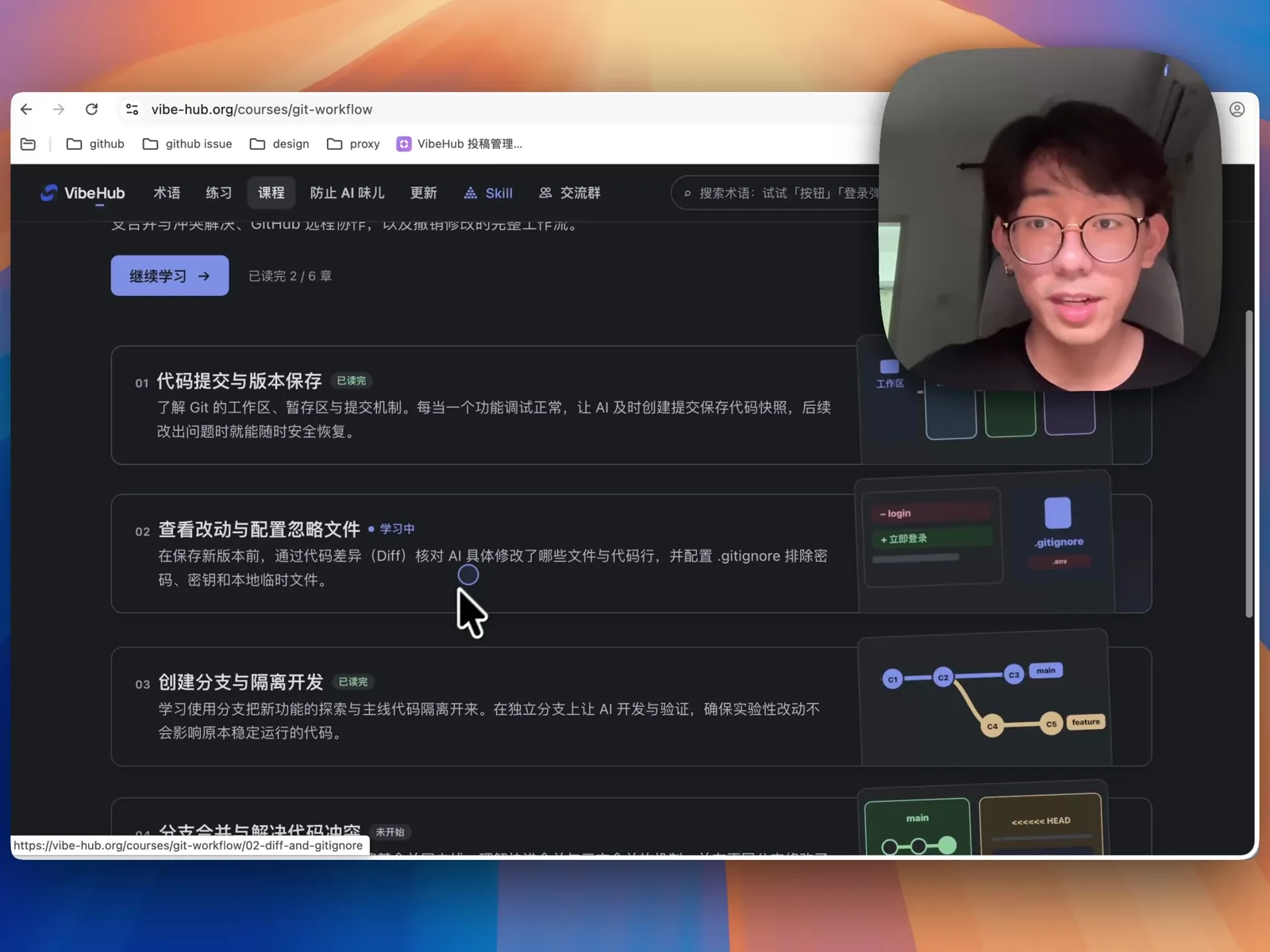This screenshot has width=1270, height=952.
Task: Open site info icon left of URL
Action: [132, 109]
